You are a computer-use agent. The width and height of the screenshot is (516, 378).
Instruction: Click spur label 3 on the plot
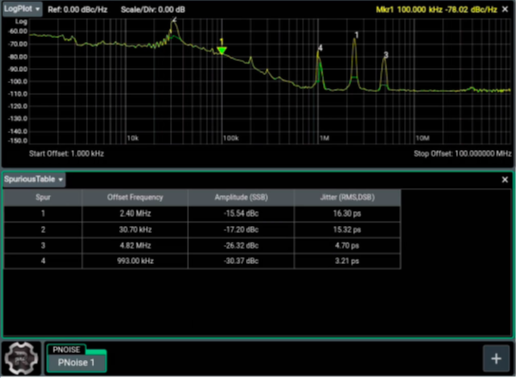tap(386, 55)
